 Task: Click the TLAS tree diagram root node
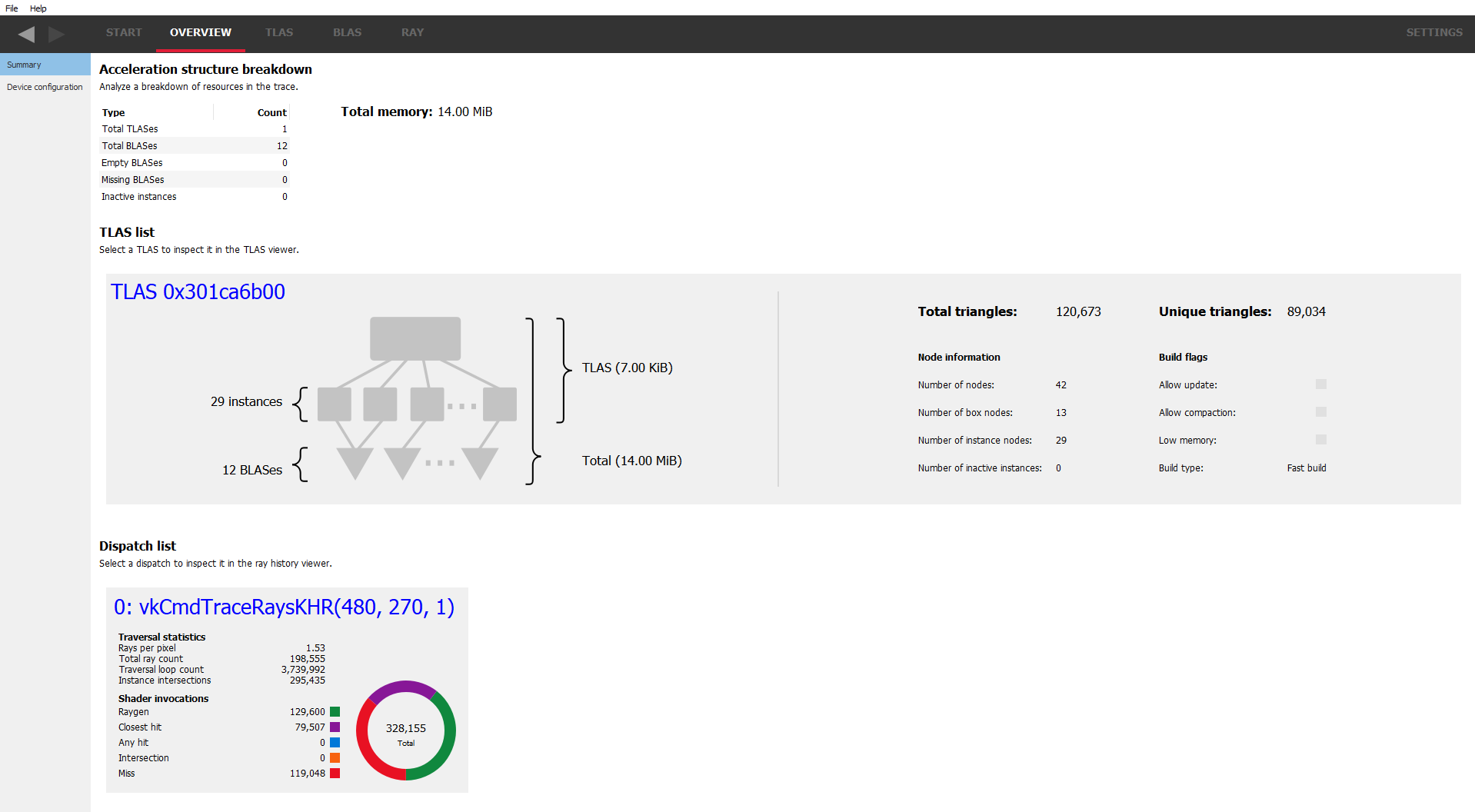tap(415, 338)
